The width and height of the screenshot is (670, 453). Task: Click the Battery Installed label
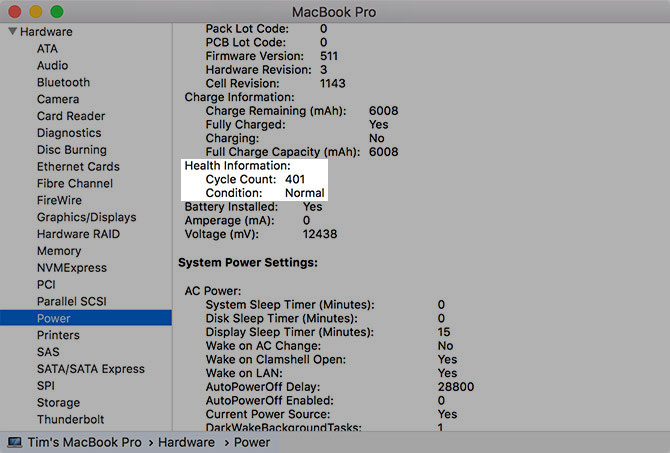click(x=231, y=206)
